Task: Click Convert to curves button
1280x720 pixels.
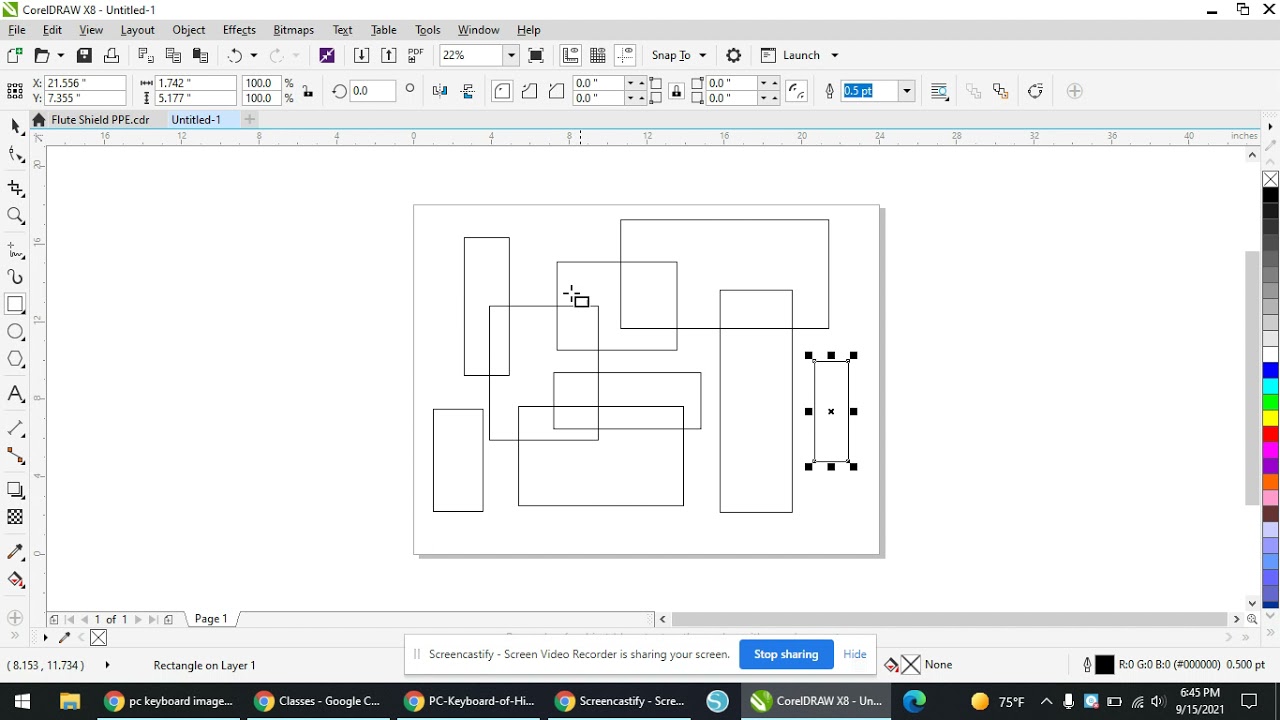Action: pos(1035,91)
